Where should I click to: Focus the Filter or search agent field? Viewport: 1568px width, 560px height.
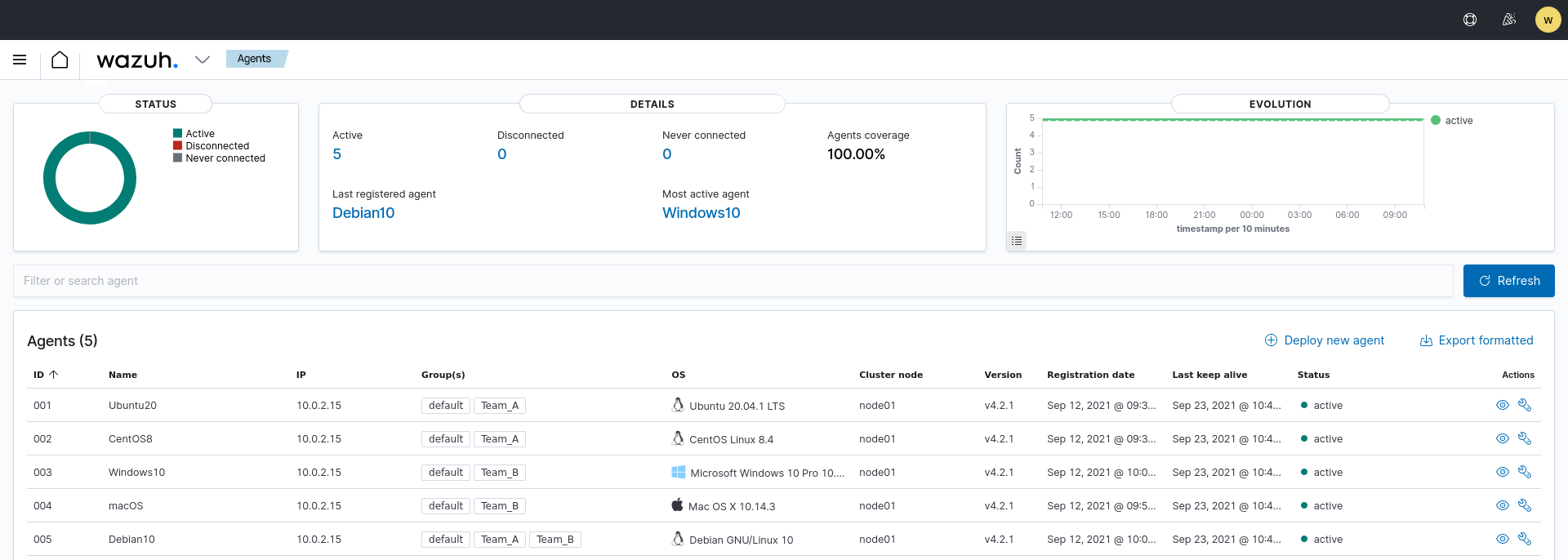(x=733, y=281)
